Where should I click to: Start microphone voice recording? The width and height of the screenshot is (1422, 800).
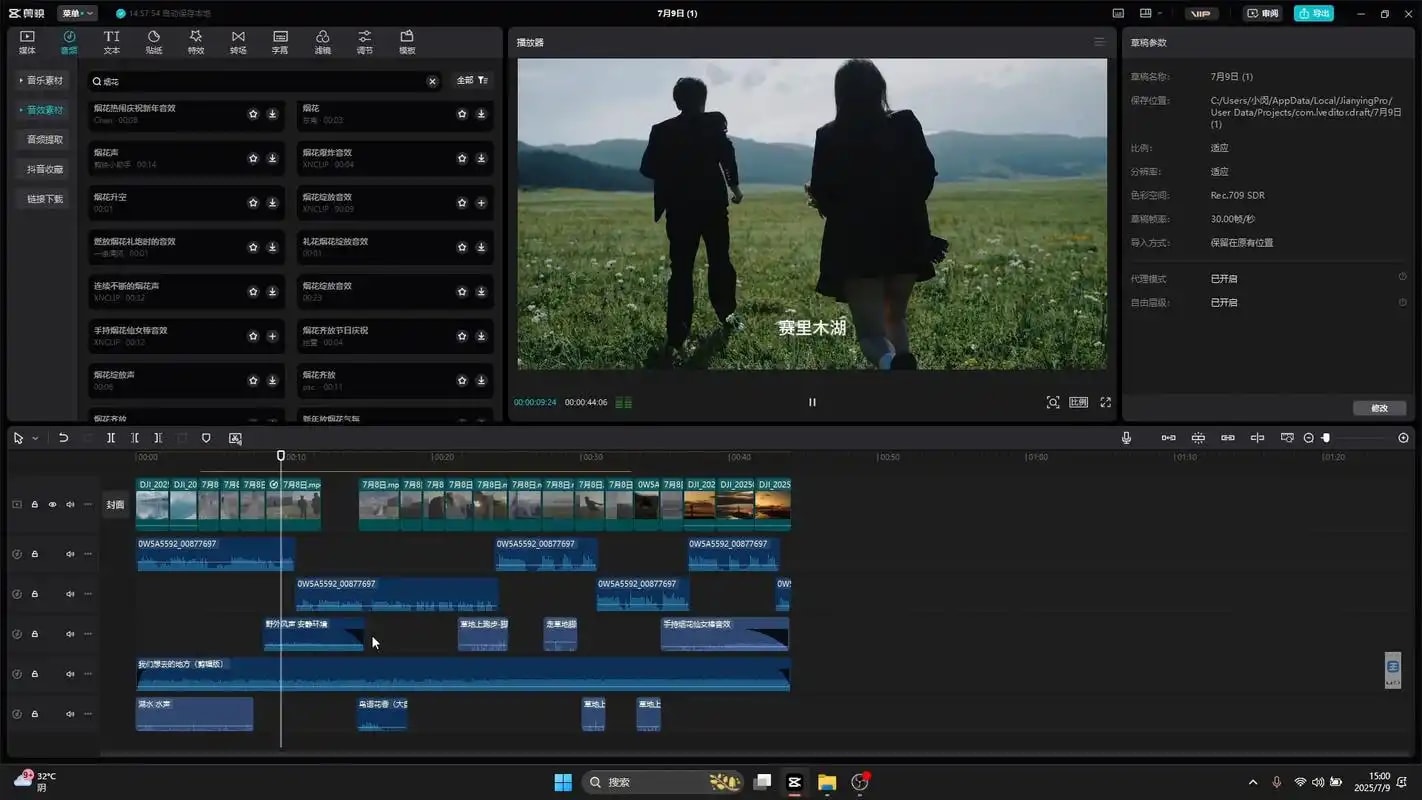(x=1126, y=438)
